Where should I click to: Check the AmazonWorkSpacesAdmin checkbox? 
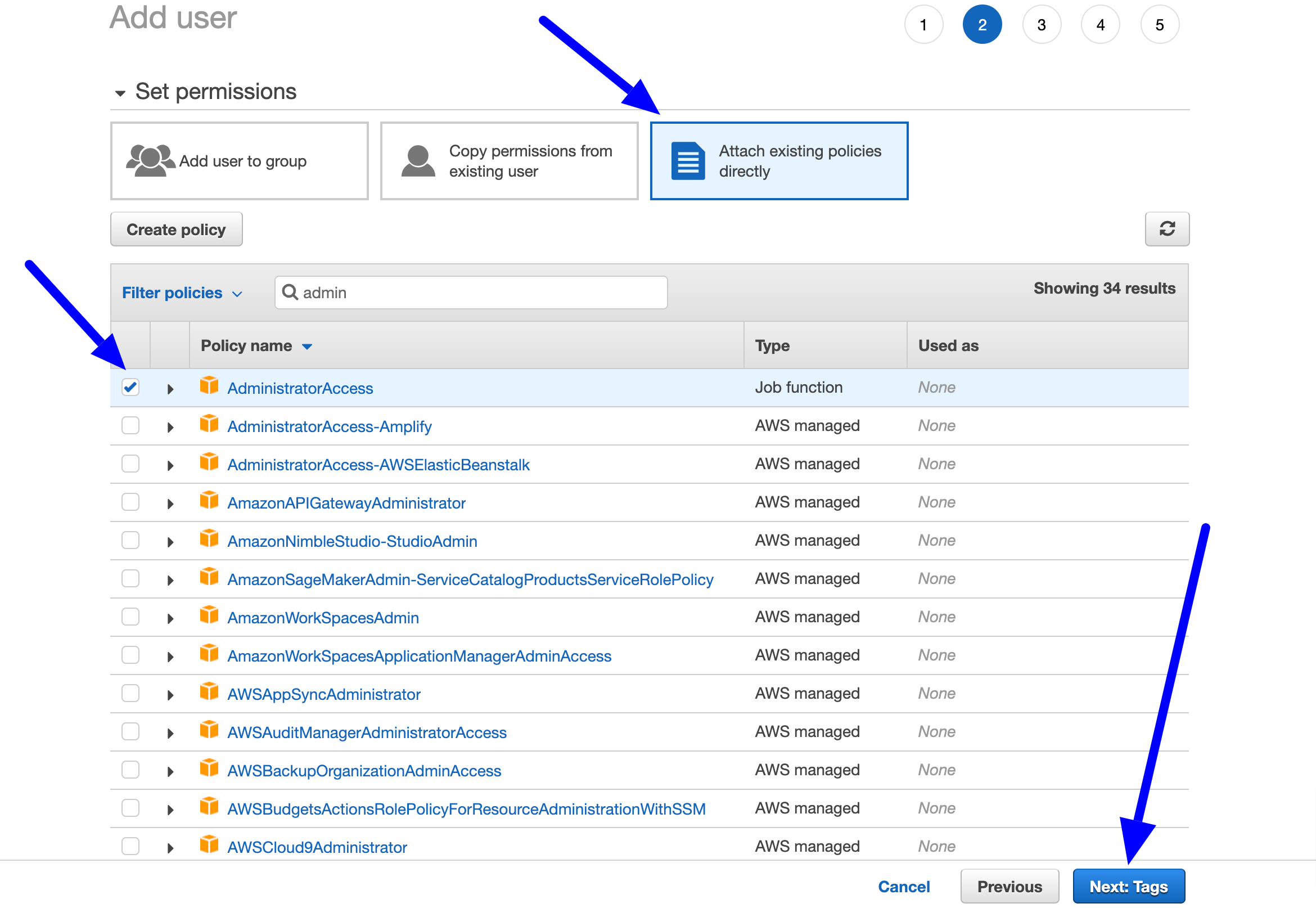[x=130, y=617]
